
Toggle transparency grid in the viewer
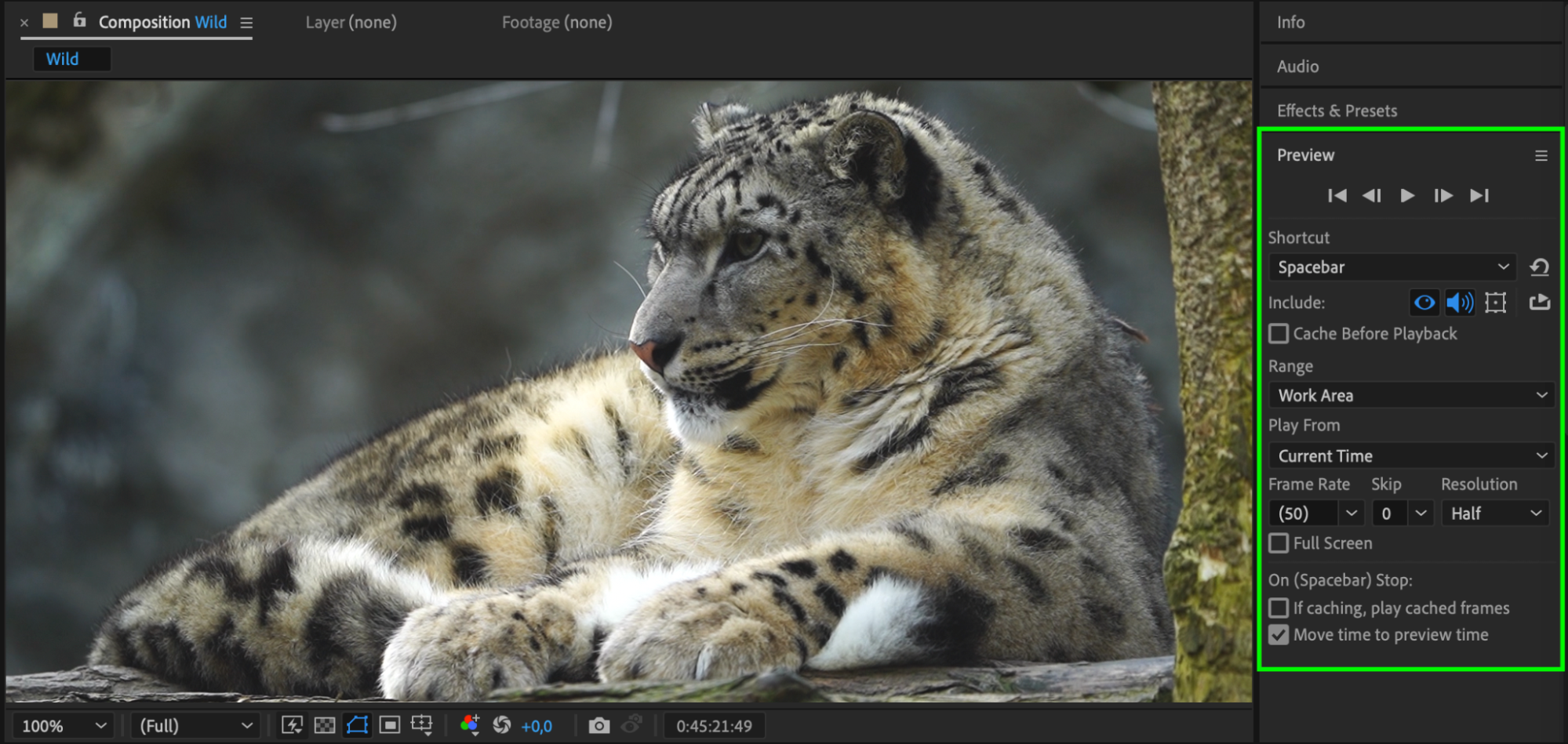[325, 726]
